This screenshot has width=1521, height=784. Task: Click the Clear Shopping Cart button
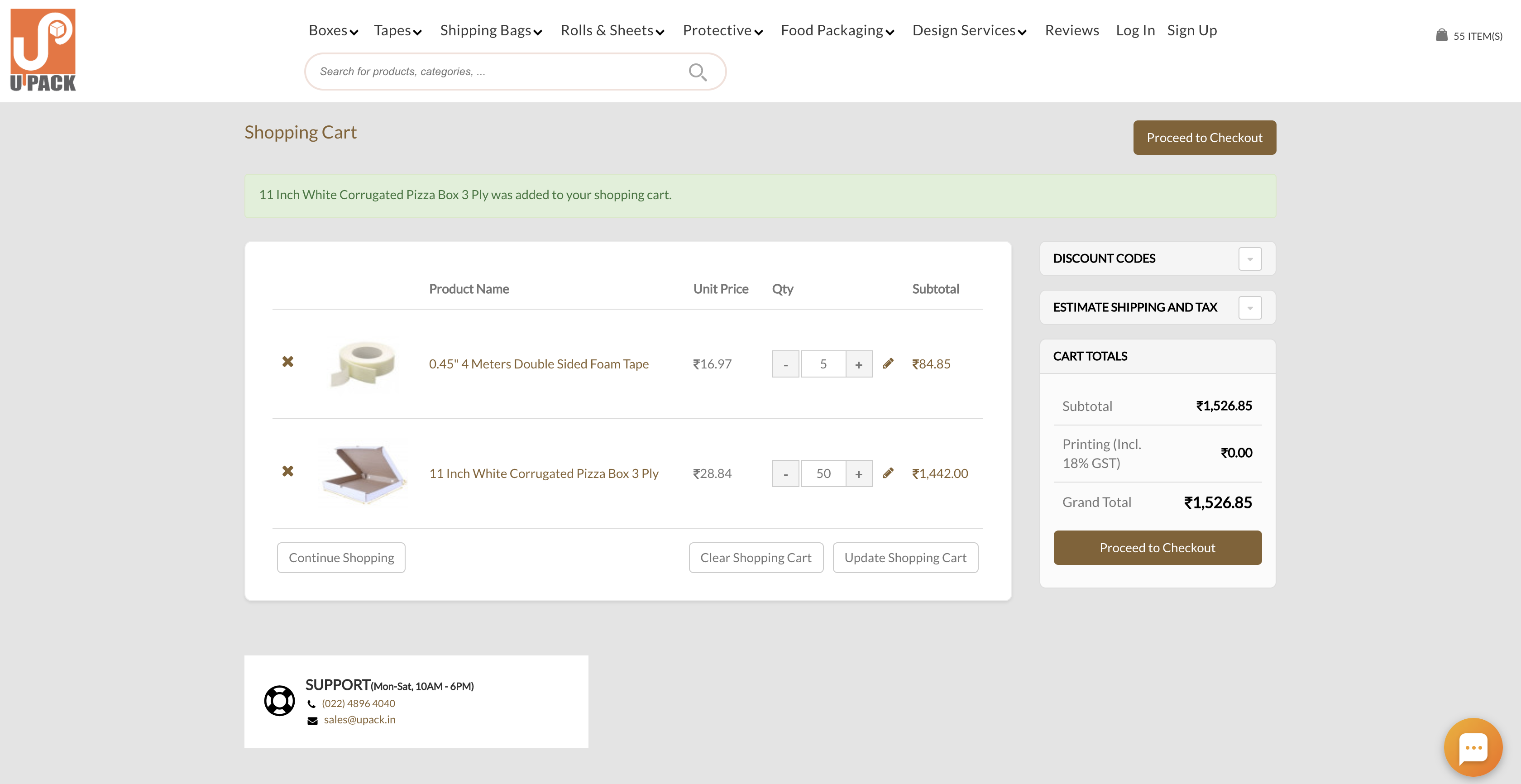[x=755, y=557]
